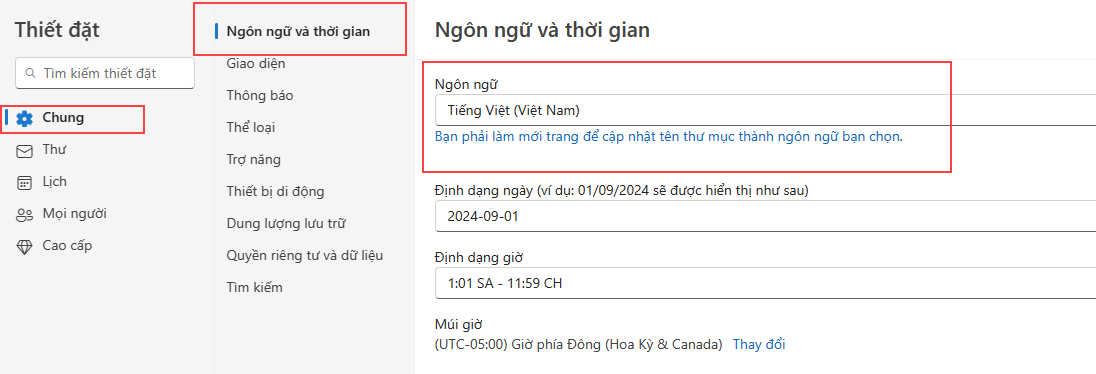Open the Định dạng giờ dropdown
This screenshot has width=1096, height=374.
pos(765,284)
